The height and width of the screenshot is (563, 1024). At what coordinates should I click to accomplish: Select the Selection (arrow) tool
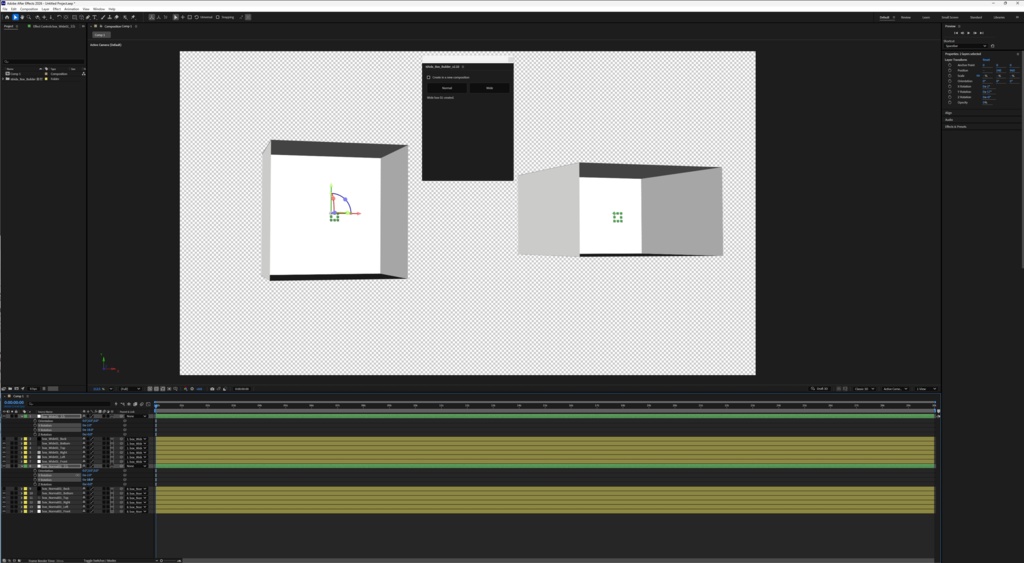[x=15, y=17]
